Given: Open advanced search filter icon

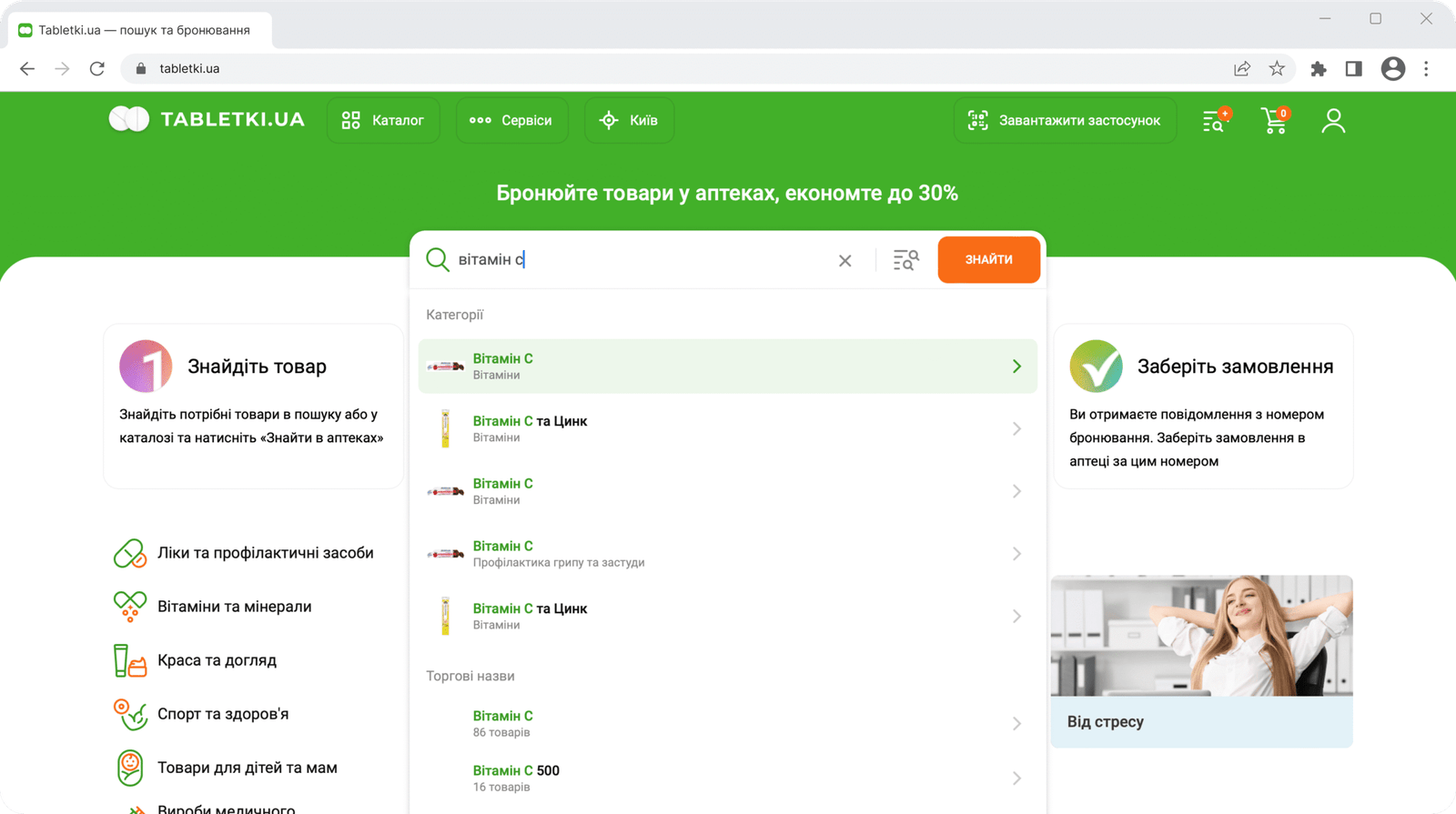Looking at the screenshot, I should click(x=905, y=261).
